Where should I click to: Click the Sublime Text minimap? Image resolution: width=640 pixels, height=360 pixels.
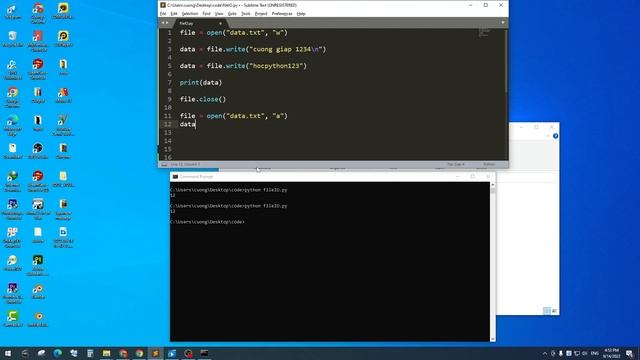tap(484, 33)
